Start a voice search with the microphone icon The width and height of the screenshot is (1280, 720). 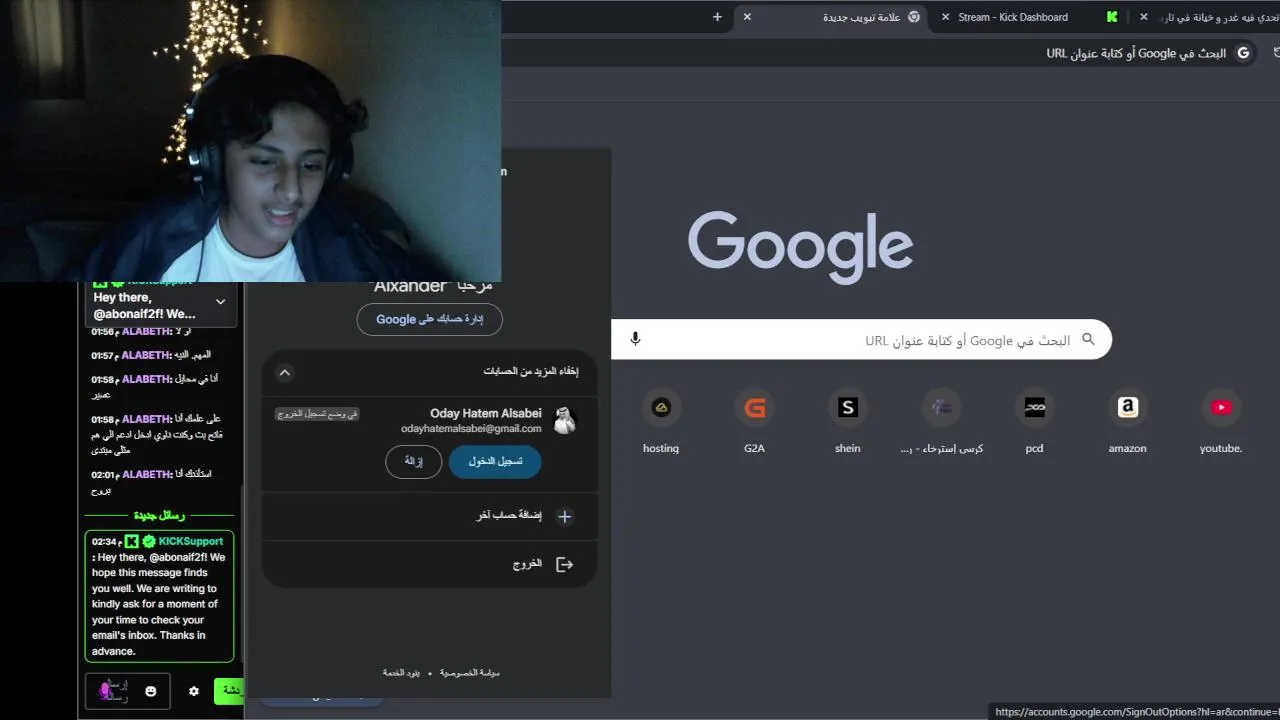[x=635, y=339]
